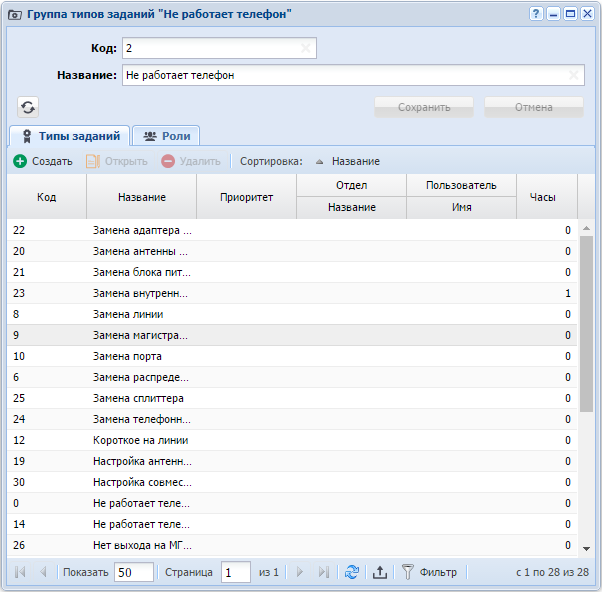Click the refresh form icon below Название label
The image size is (602, 592).
pyautogui.click(x=28, y=107)
